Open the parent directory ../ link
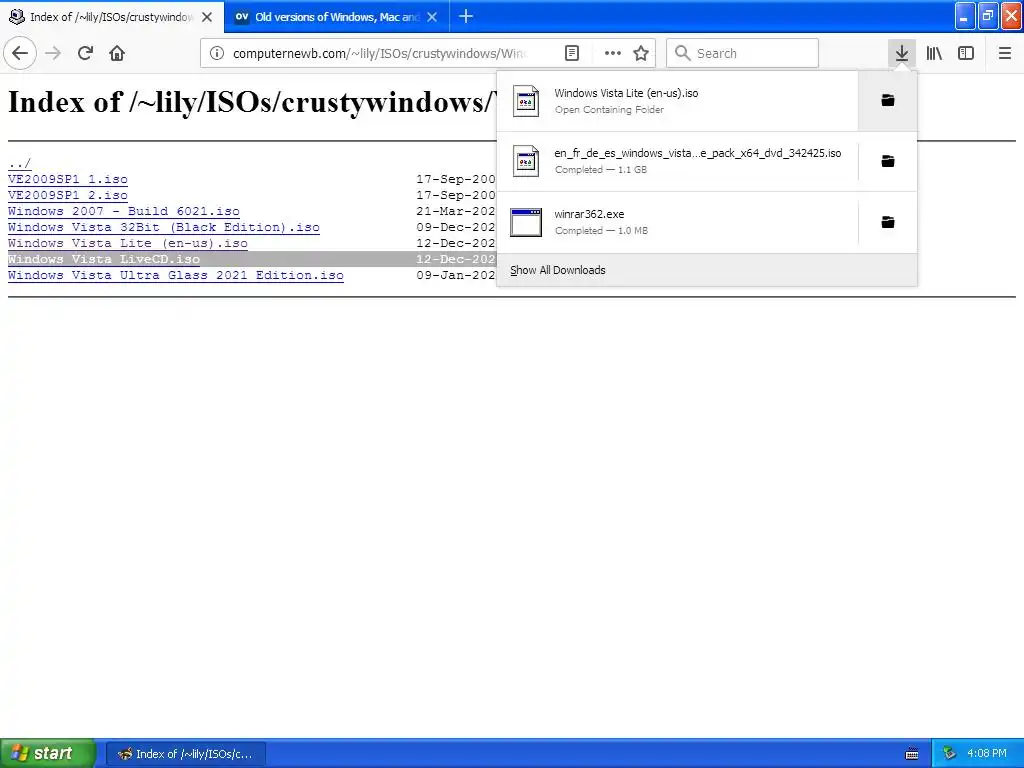The height and width of the screenshot is (768, 1024). click(x=20, y=163)
